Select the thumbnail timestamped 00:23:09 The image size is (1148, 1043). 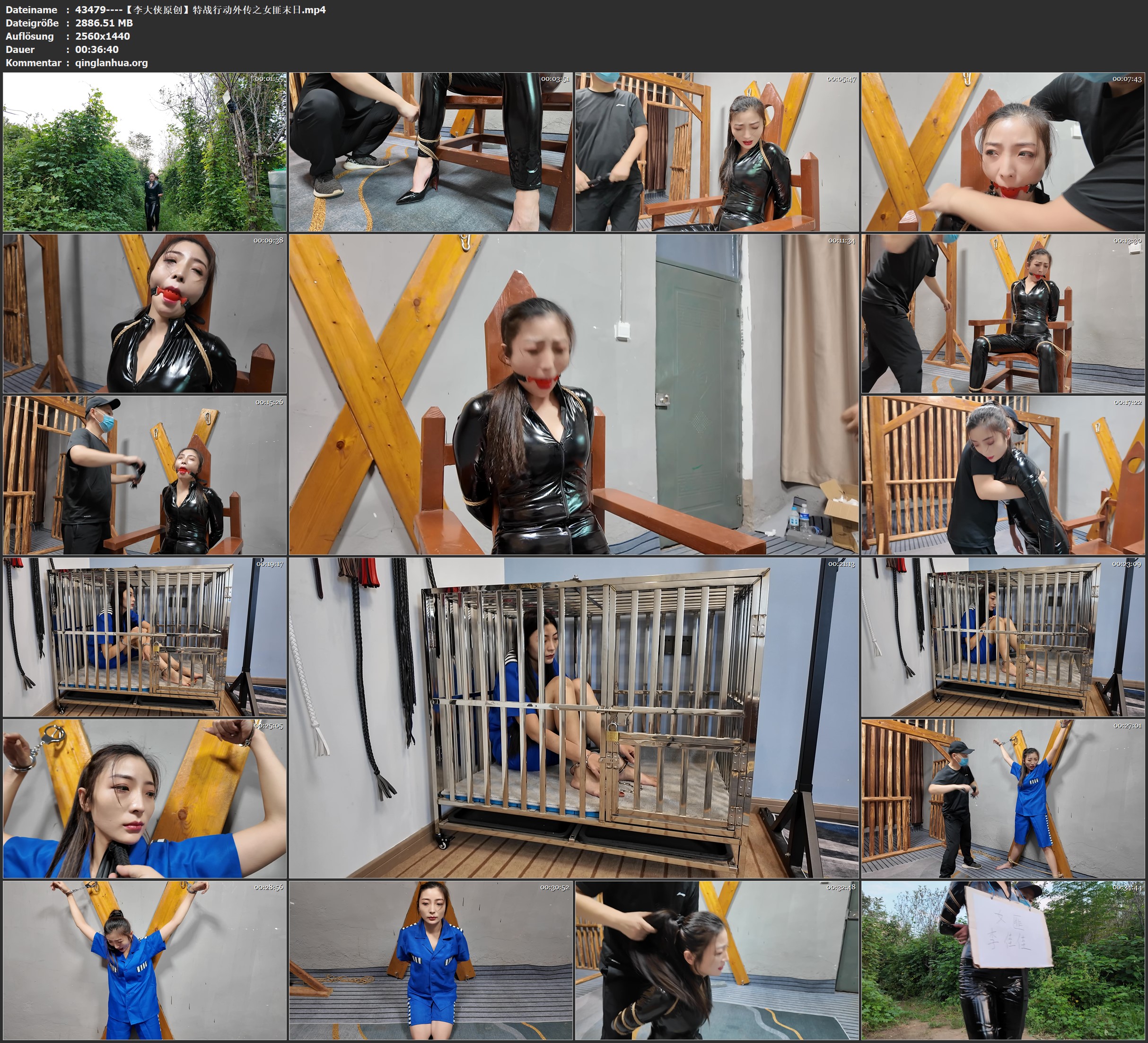coord(1002,637)
